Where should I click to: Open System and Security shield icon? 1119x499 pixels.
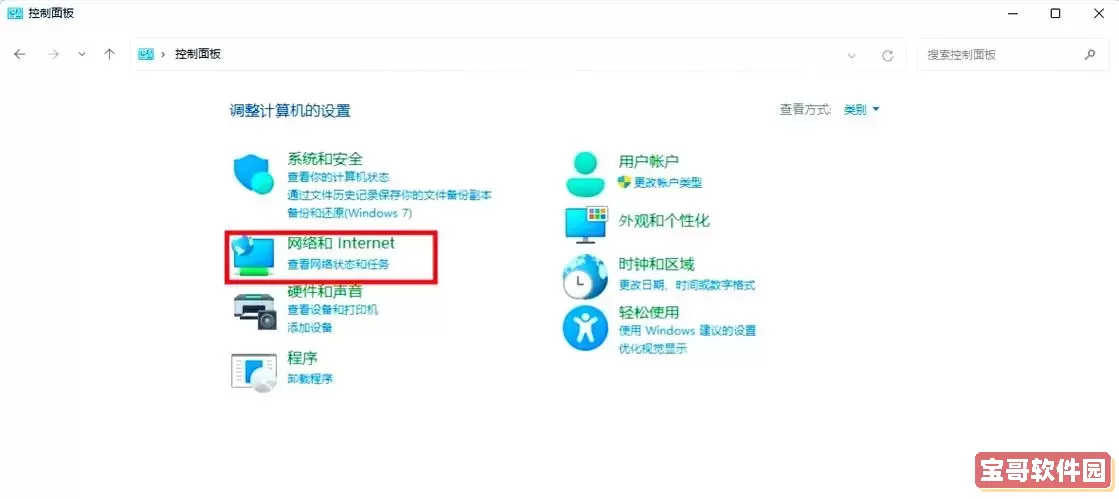[x=253, y=174]
